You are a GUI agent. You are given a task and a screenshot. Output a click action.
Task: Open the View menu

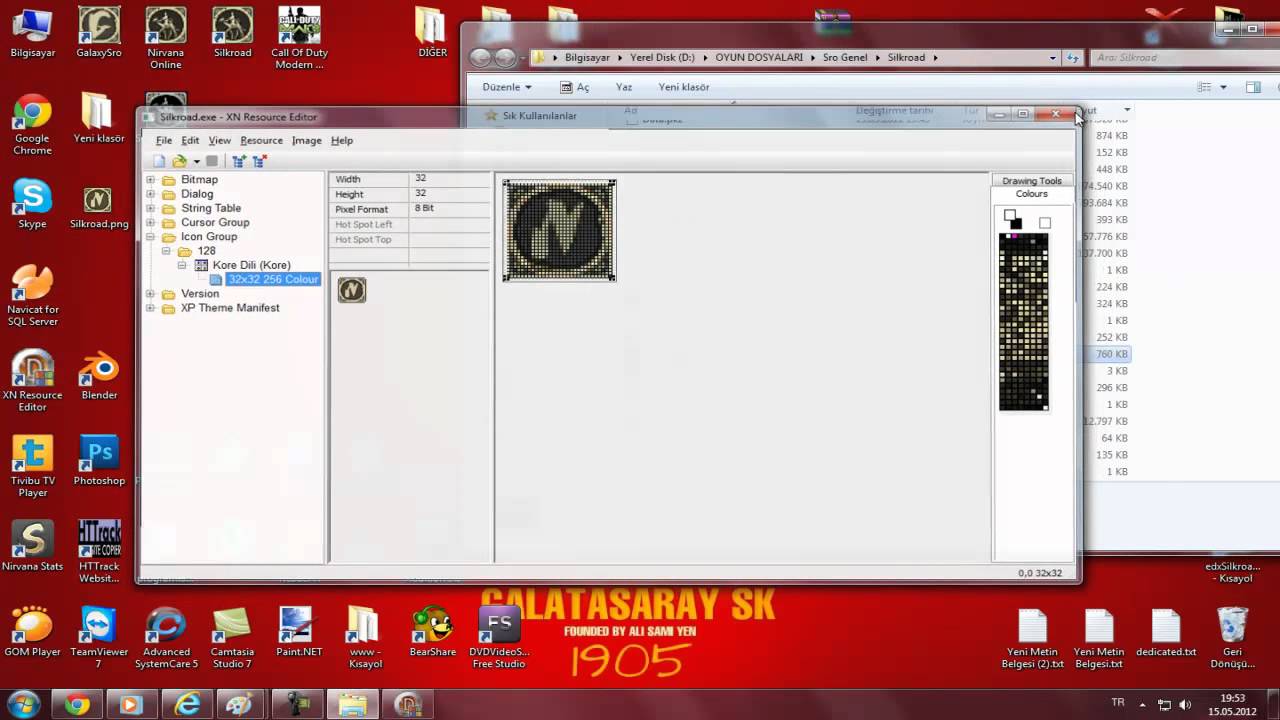[x=220, y=141]
